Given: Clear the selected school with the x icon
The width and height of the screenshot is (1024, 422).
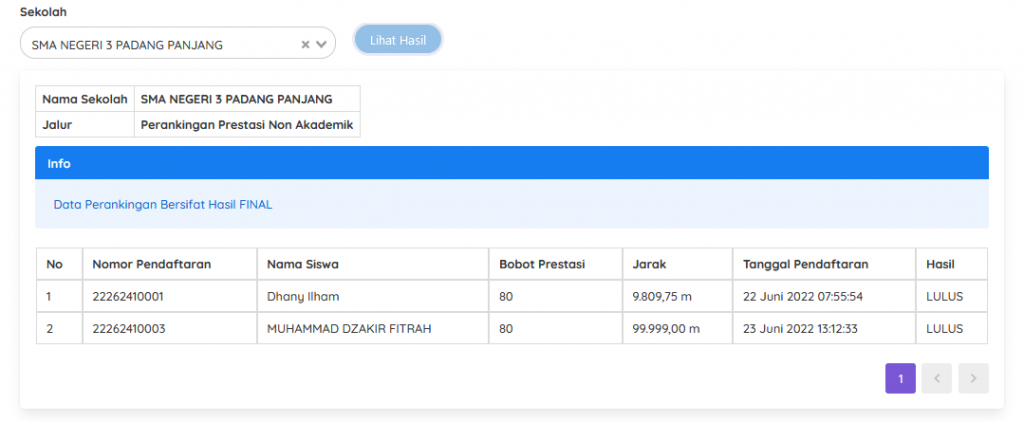Looking at the screenshot, I should pos(305,44).
